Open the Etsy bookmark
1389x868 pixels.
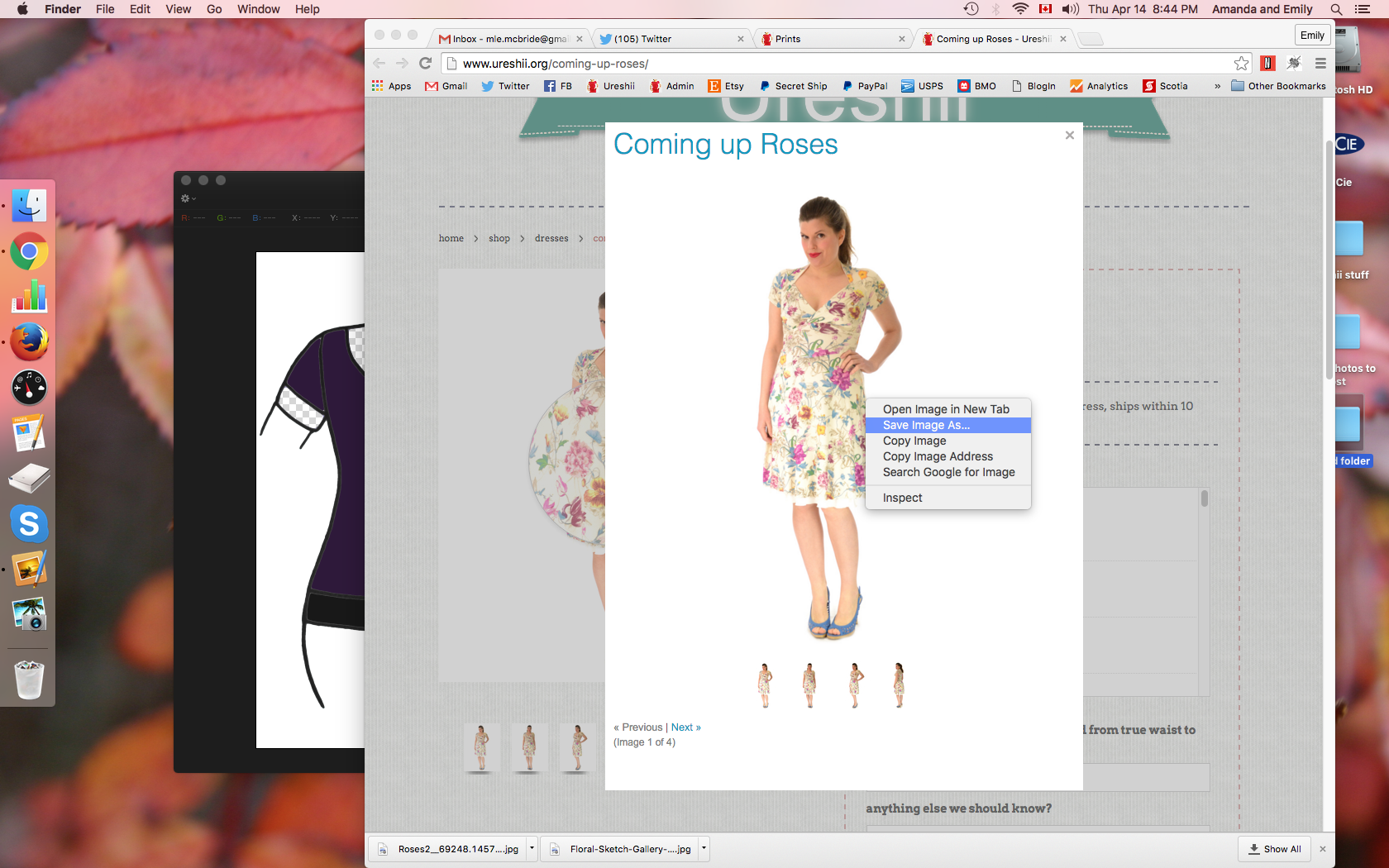[x=726, y=86]
